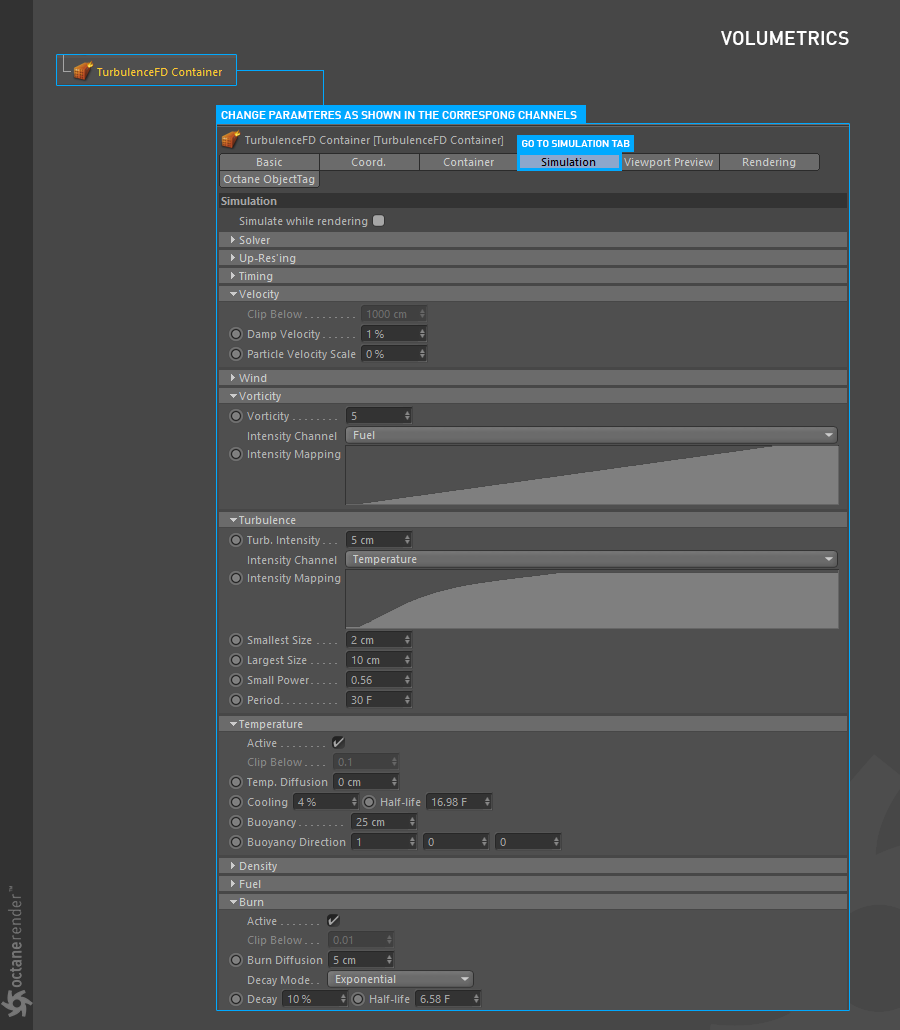
Task: Uncheck Active in the Temperature section
Action: (338, 742)
